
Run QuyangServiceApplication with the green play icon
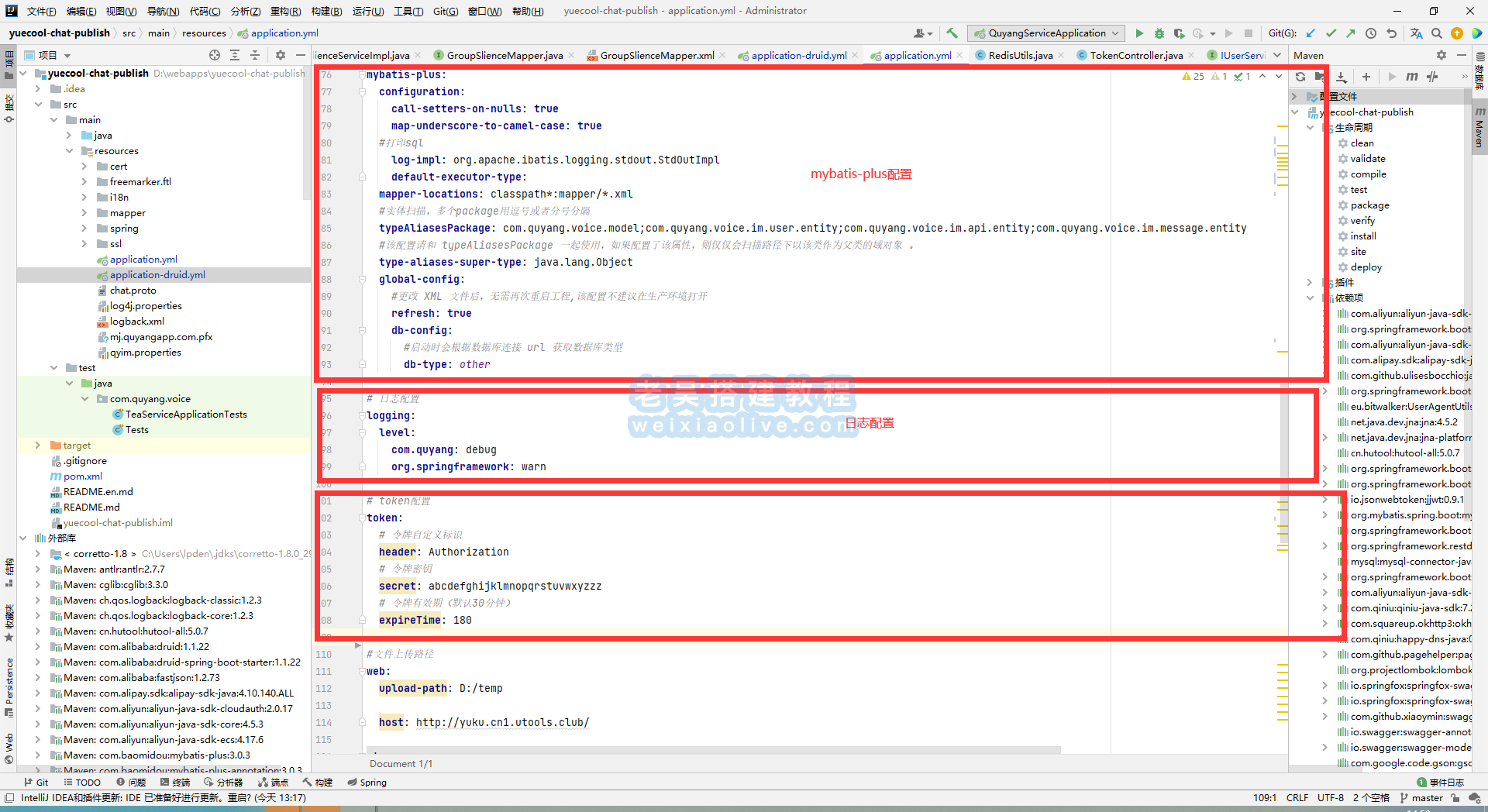(1138, 33)
